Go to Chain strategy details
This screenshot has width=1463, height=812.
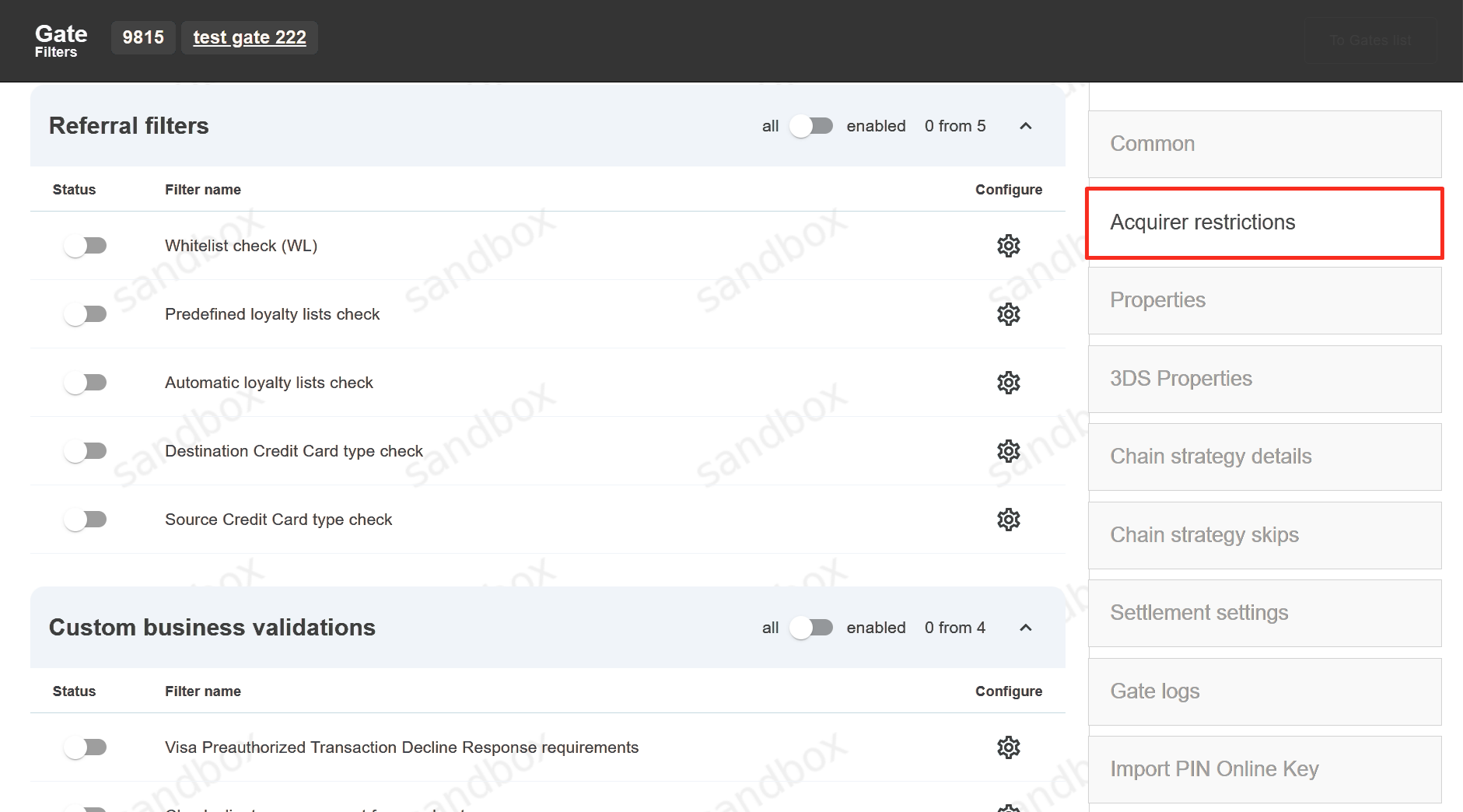(x=1264, y=457)
